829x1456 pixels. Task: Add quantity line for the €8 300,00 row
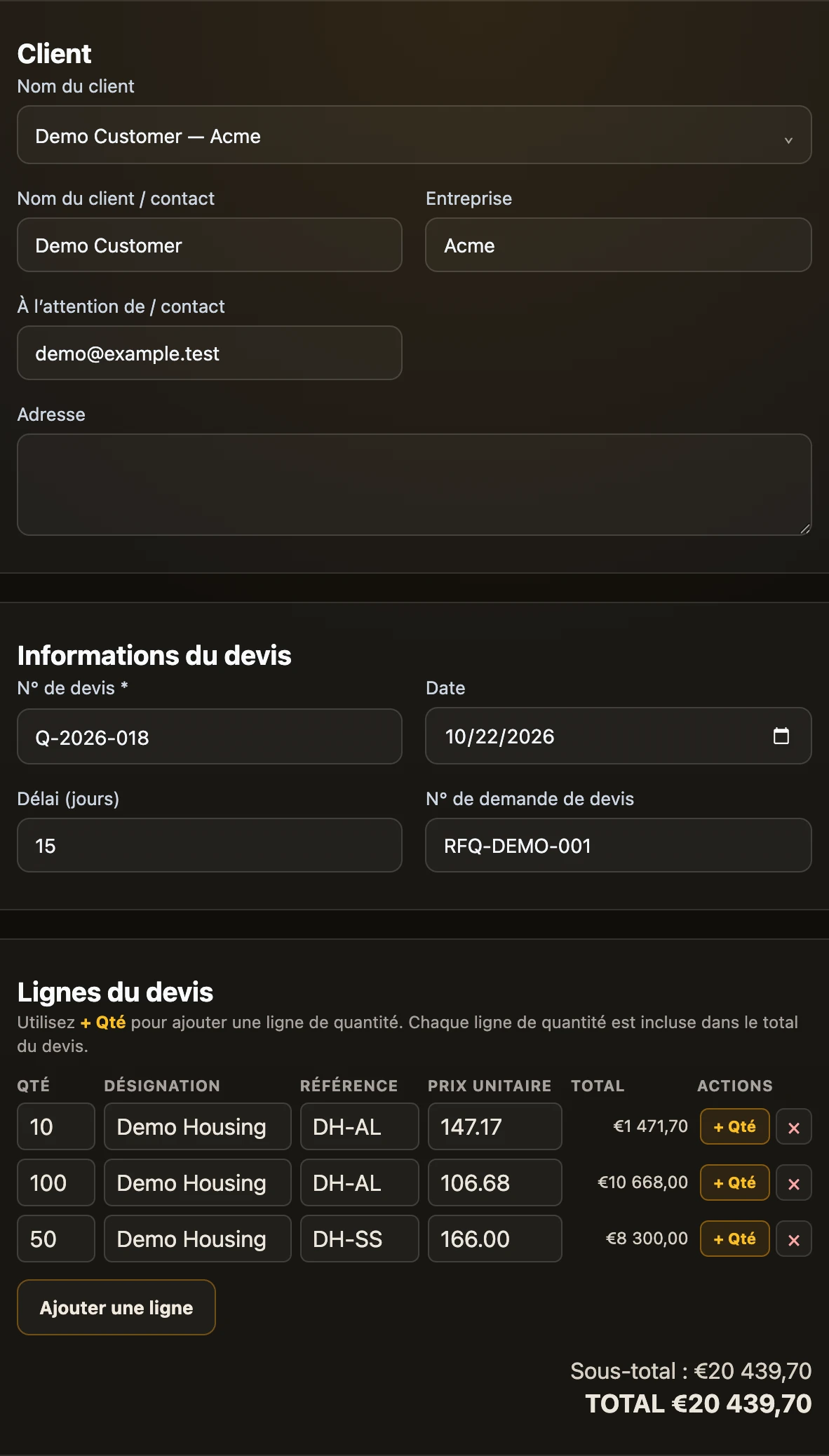click(735, 1239)
